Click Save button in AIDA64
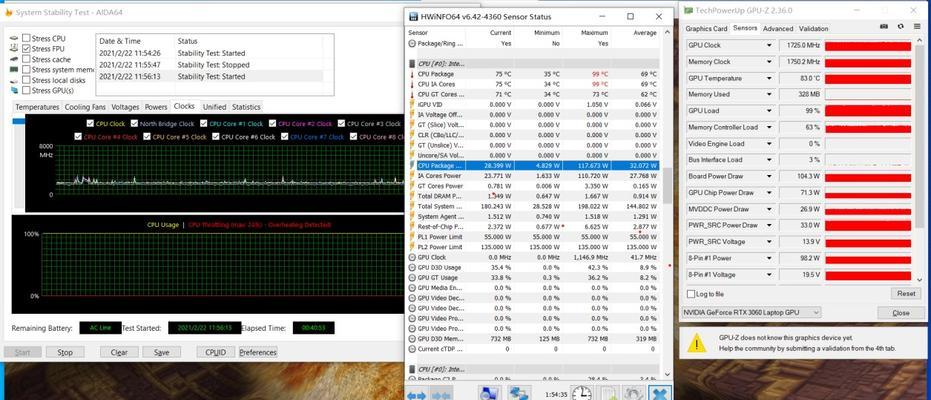Image resolution: width=931 pixels, height=400 pixels. 162,353
